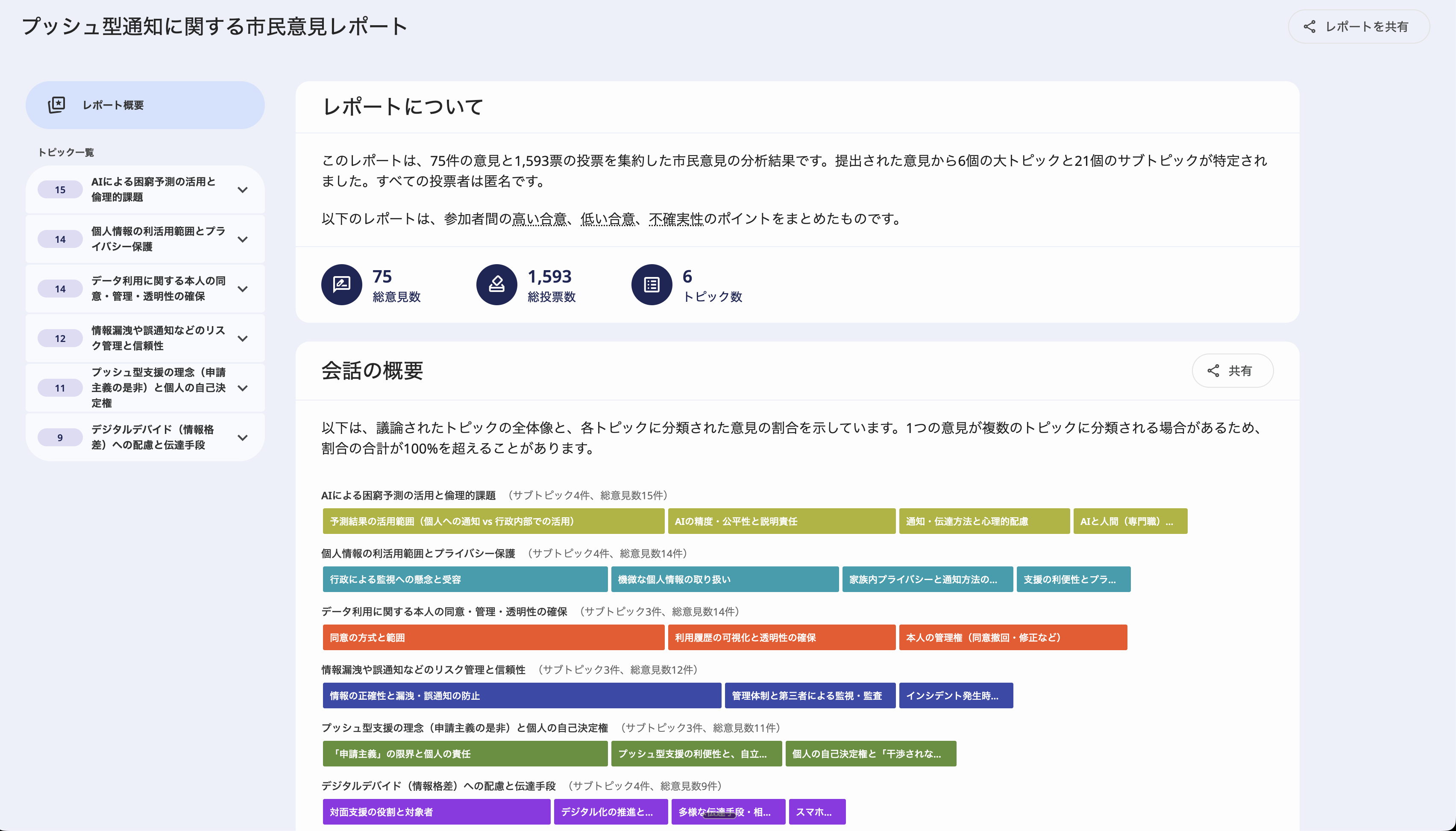Click the 高い合意 underlined term
Image resolution: width=1456 pixels, height=831 pixels.
(x=539, y=218)
